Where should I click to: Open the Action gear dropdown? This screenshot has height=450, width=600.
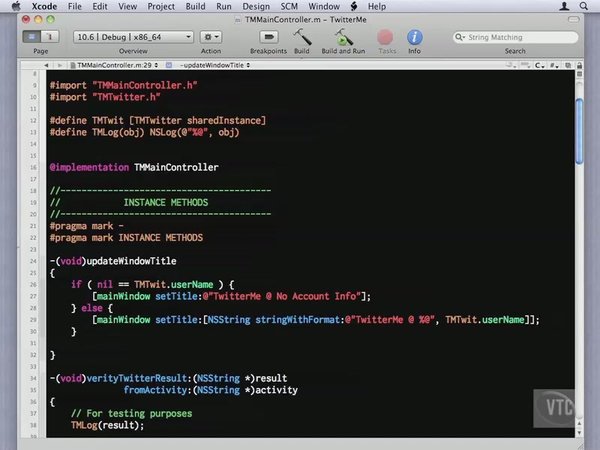211,37
